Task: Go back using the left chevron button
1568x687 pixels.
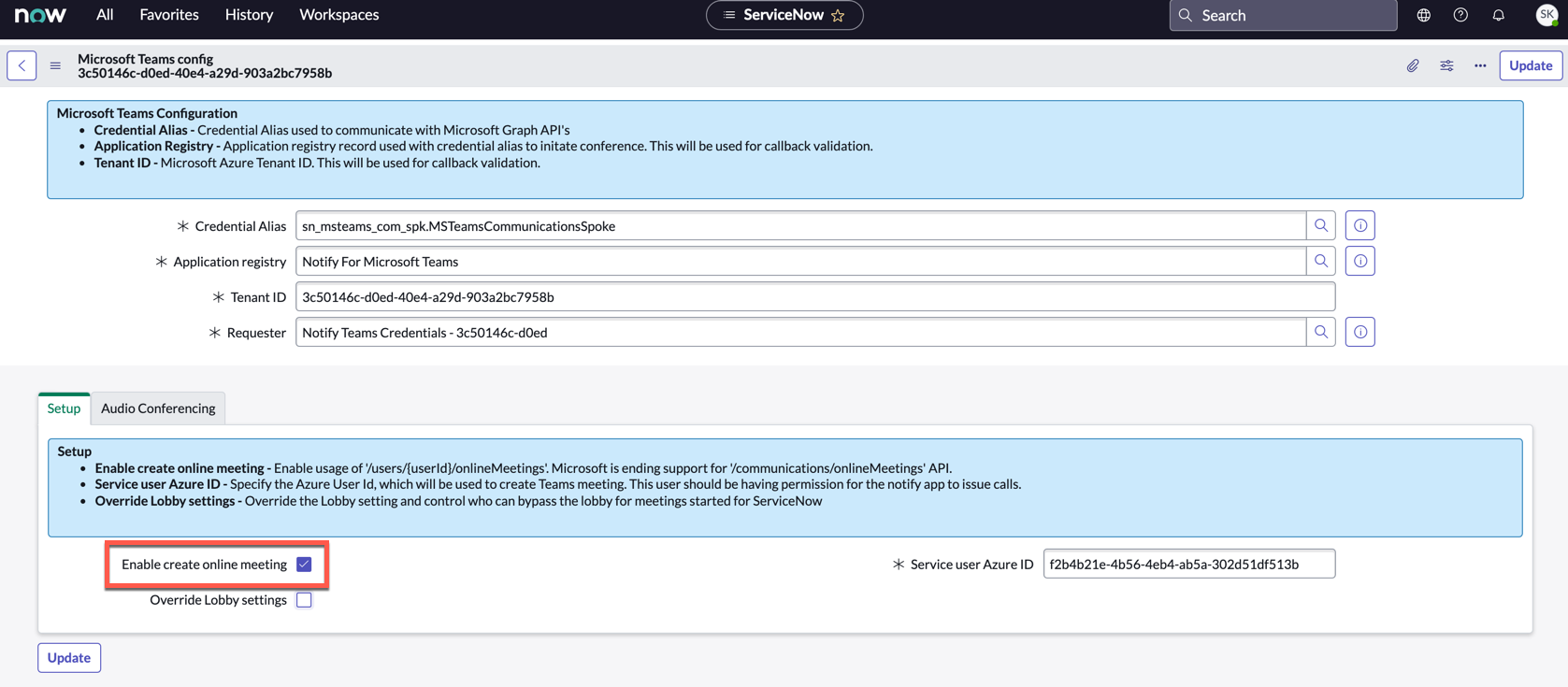Action: click(x=22, y=65)
